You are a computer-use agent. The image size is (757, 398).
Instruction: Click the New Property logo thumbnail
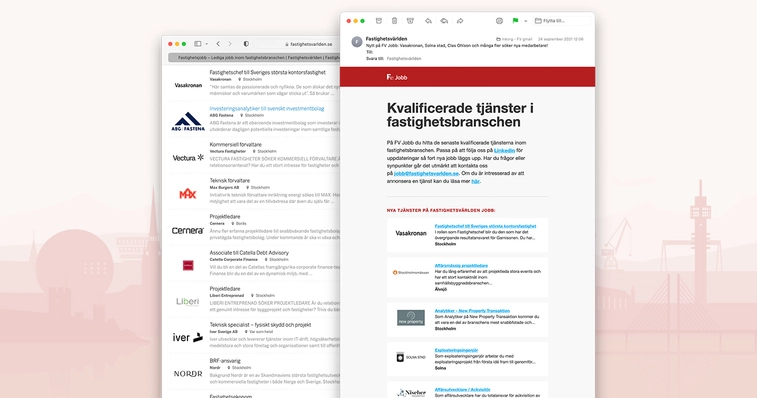tap(411, 318)
